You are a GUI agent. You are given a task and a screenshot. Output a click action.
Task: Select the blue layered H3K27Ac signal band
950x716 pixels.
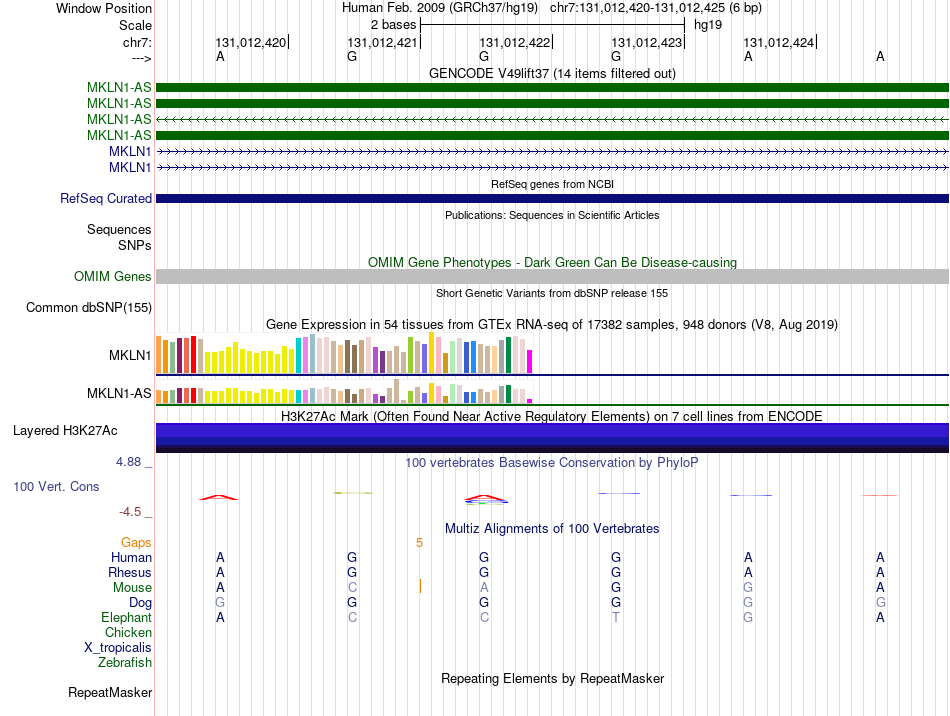(x=552, y=438)
